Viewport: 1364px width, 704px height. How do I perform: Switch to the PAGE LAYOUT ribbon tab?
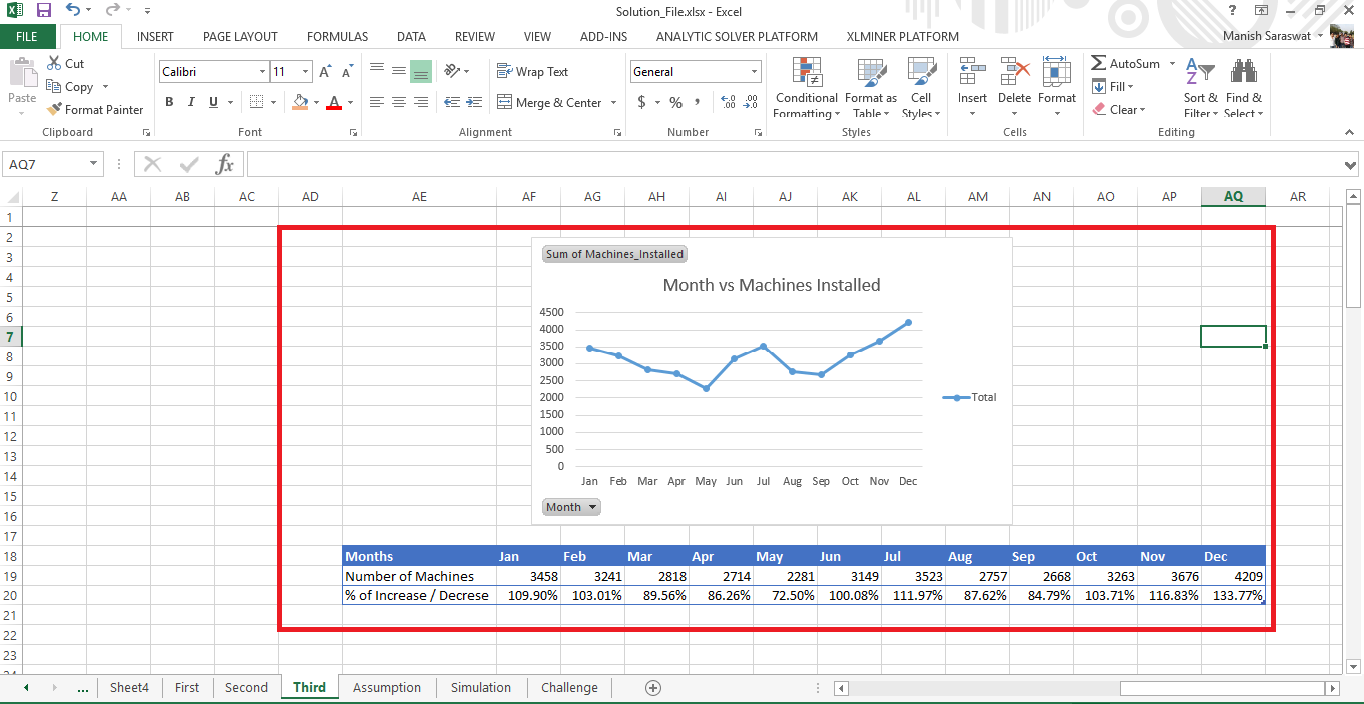[x=240, y=36]
